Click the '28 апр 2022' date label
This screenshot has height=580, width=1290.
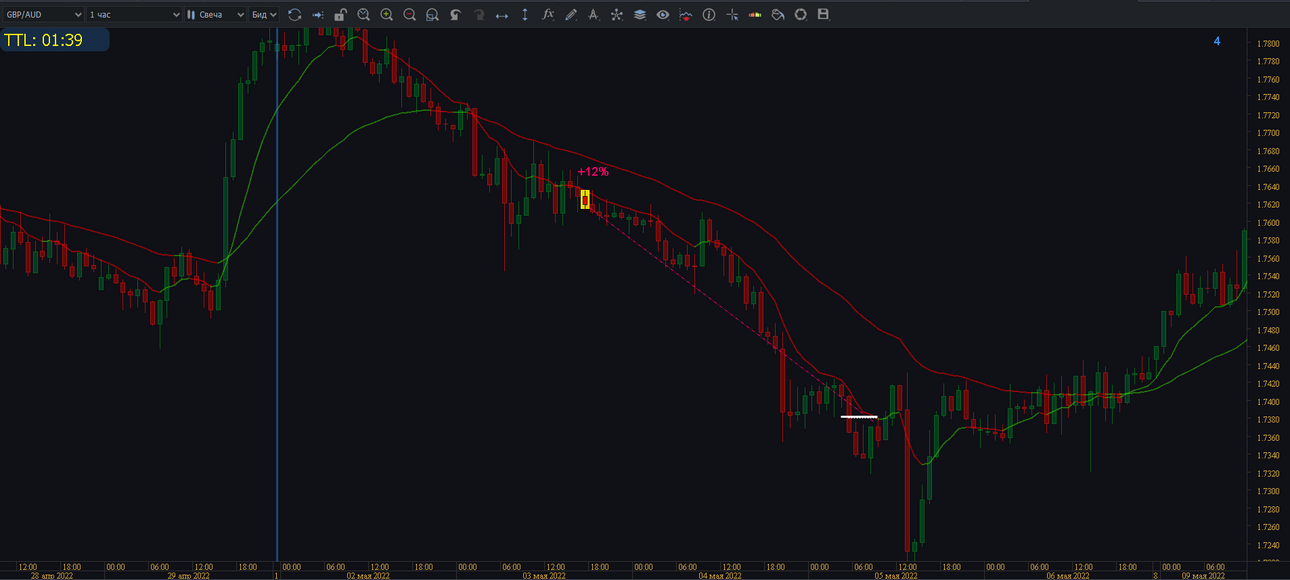50,575
